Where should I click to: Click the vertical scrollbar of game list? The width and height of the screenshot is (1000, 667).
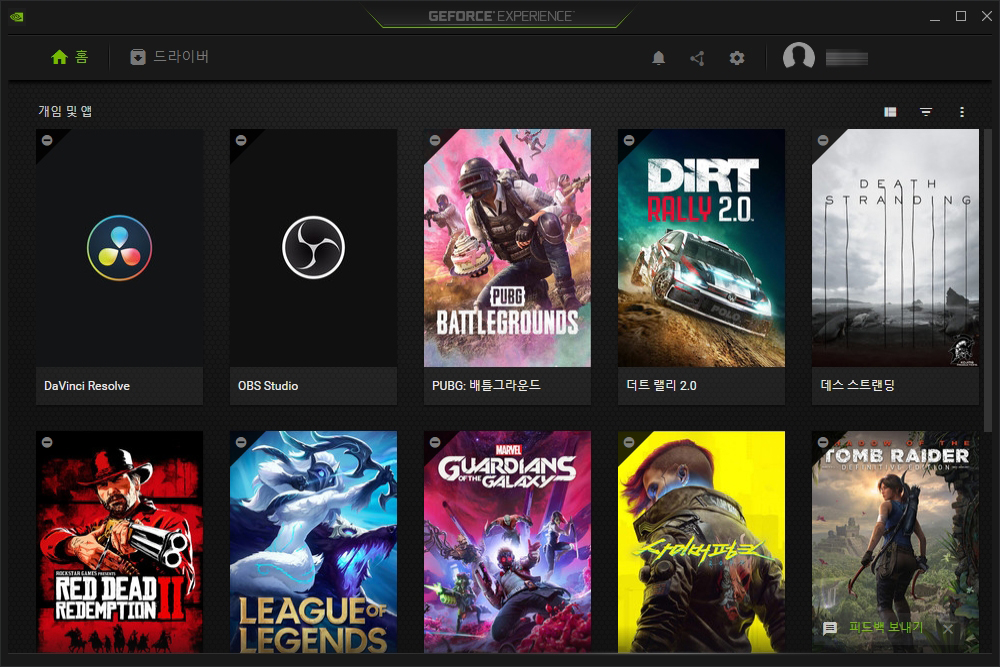tap(988, 281)
